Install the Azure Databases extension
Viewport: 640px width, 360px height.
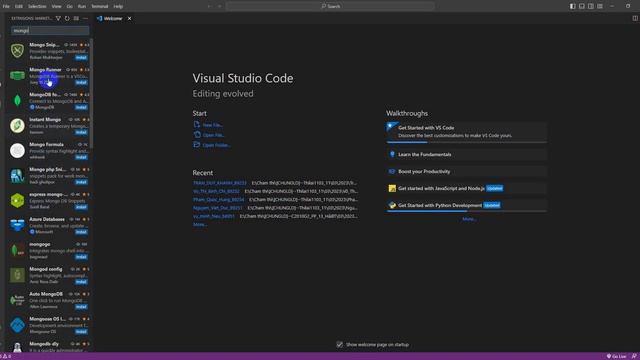coord(81,232)
